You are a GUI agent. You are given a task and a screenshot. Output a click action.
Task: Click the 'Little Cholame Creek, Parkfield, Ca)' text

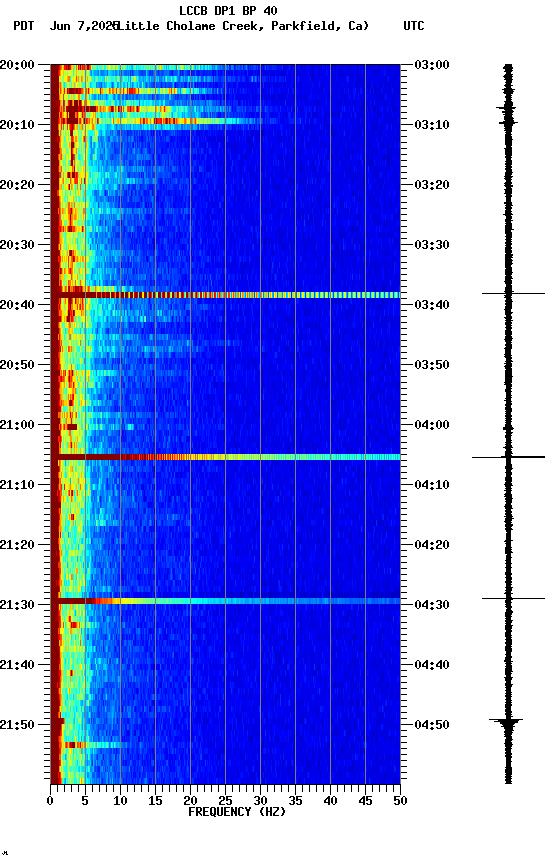click(x=243, y=26)
